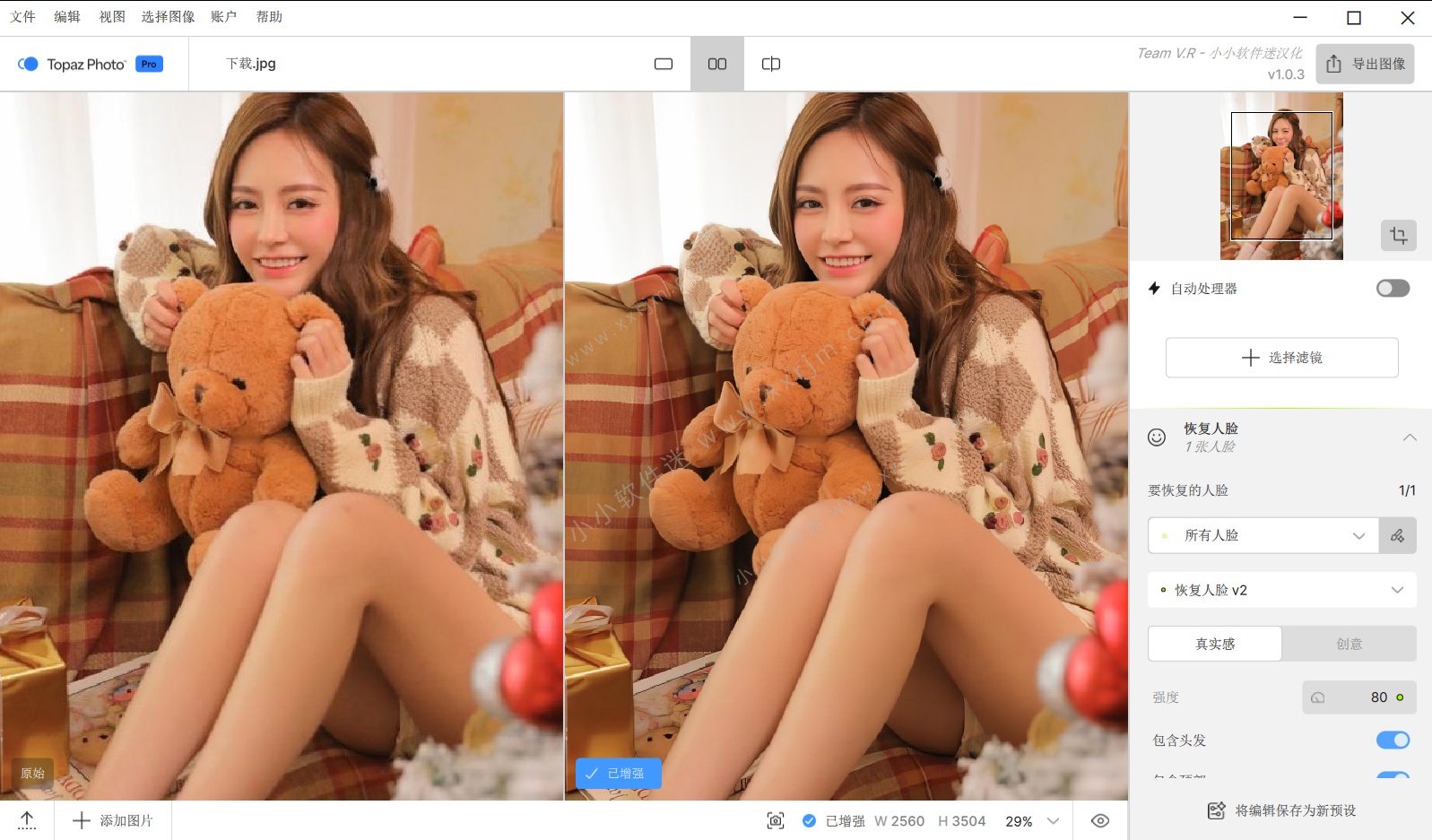Select the 创意 tab
1432x840 pixels.
pyautogui.click(x=1350, y=644)
